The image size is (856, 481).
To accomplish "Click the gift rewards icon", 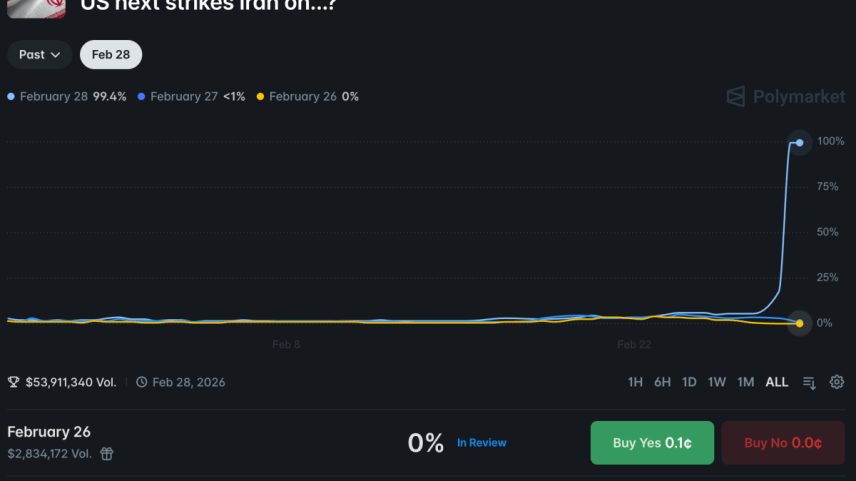I will (107, 454).
